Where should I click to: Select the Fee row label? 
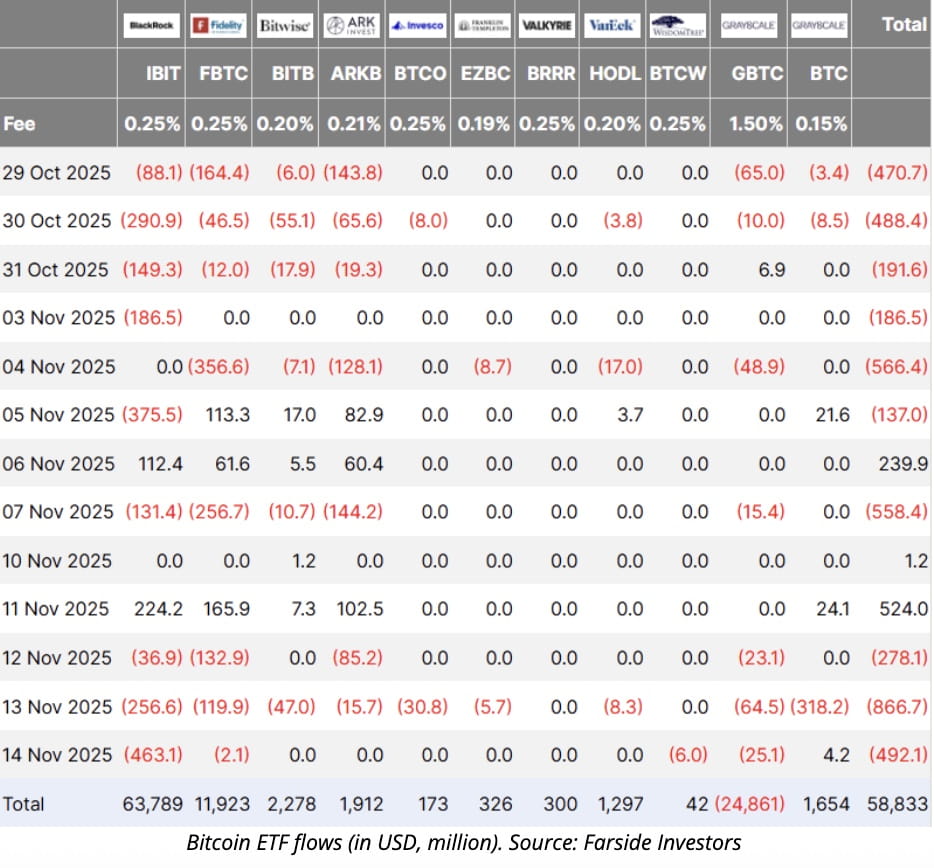[x=21, y=124]
